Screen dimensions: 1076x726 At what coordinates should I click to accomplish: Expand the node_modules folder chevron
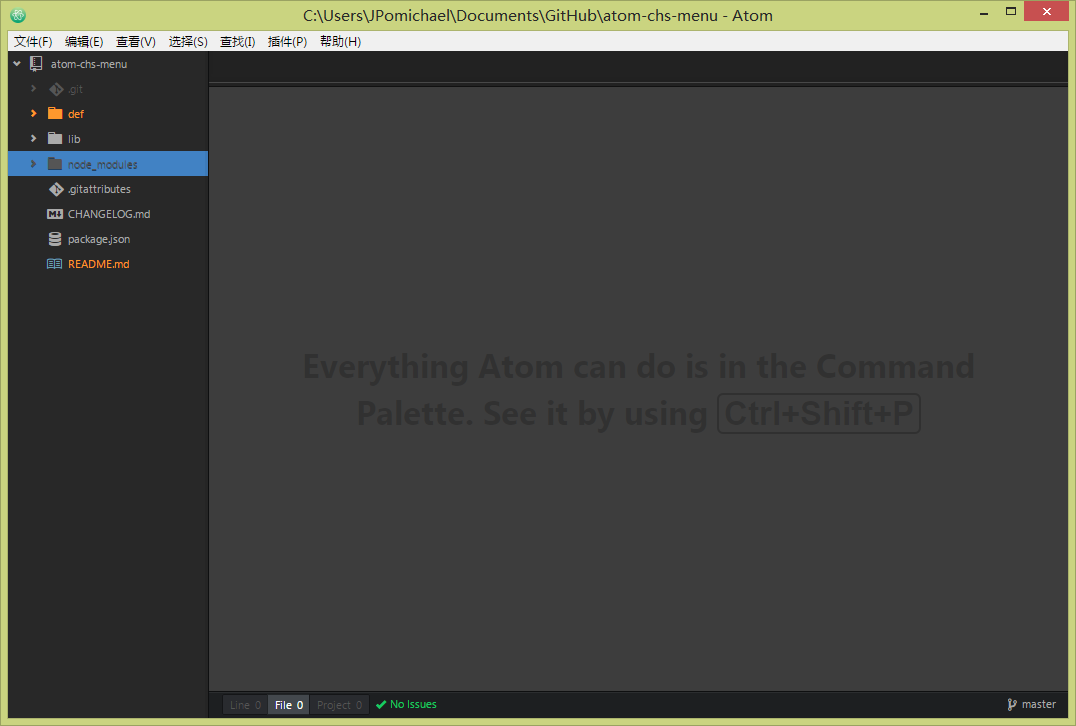click(33, 164)
